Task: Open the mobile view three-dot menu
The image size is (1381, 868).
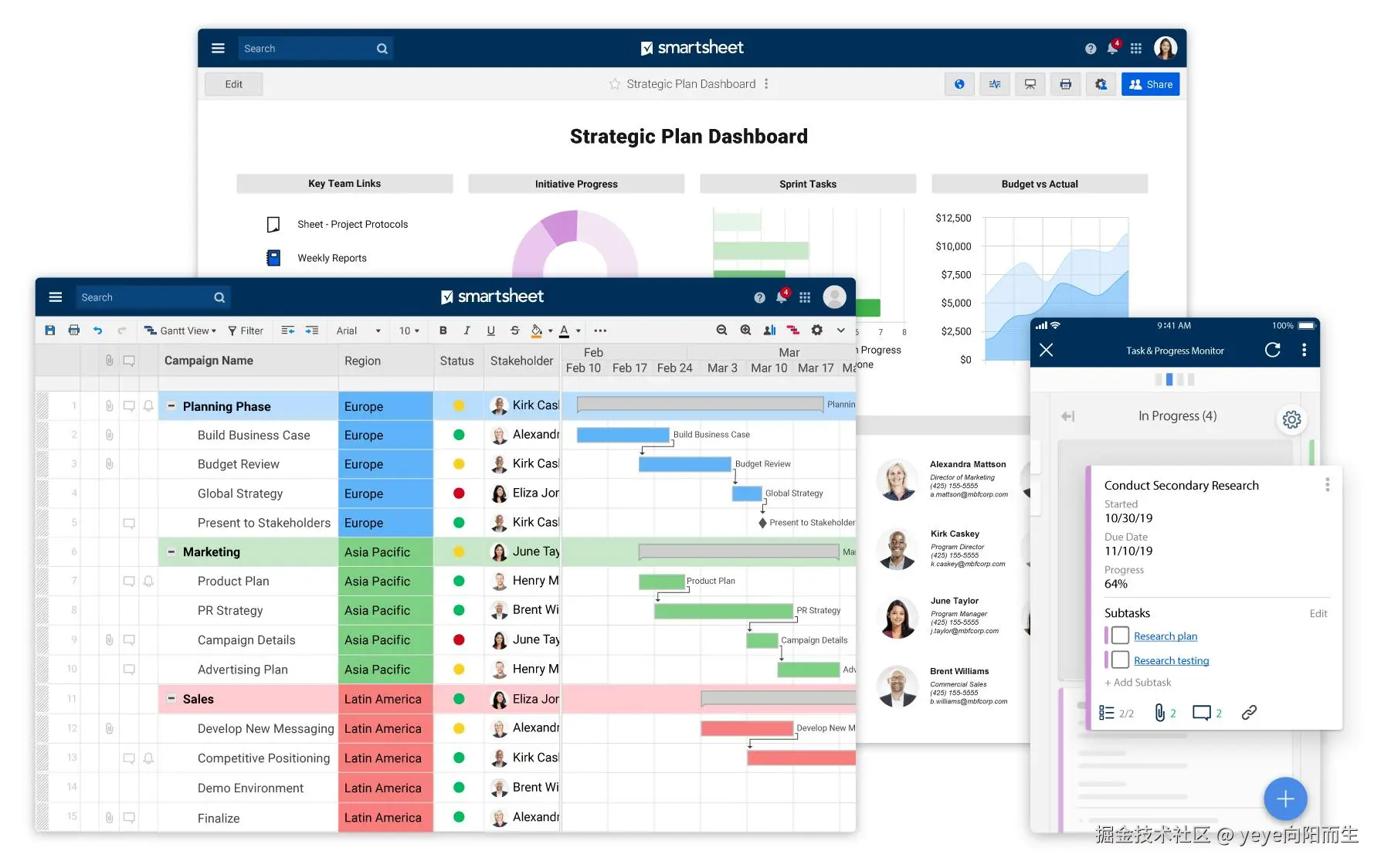Action: pyautogui.click(x=1305, y=351)
